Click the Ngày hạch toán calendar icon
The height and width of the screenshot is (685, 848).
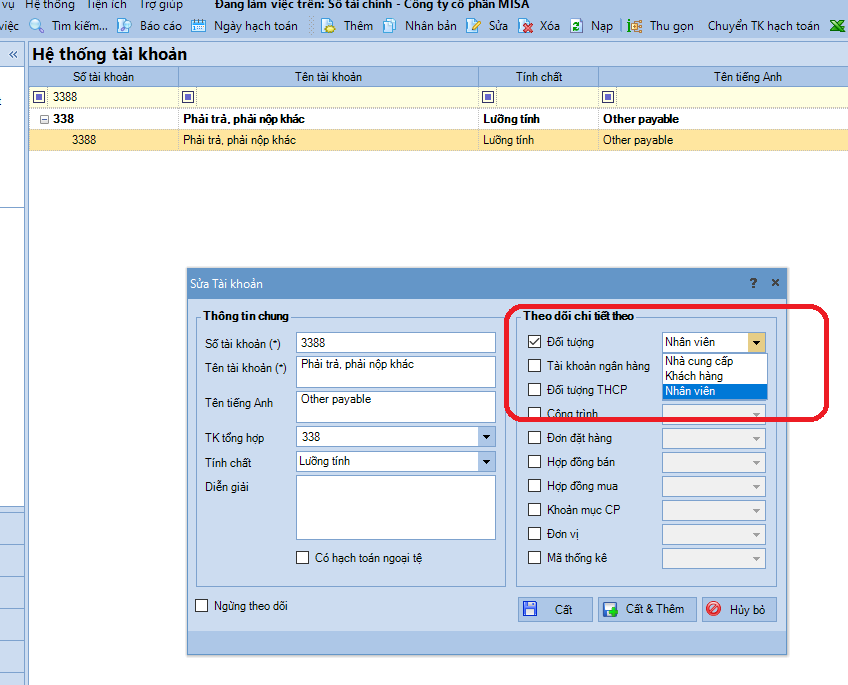point(198,25)
